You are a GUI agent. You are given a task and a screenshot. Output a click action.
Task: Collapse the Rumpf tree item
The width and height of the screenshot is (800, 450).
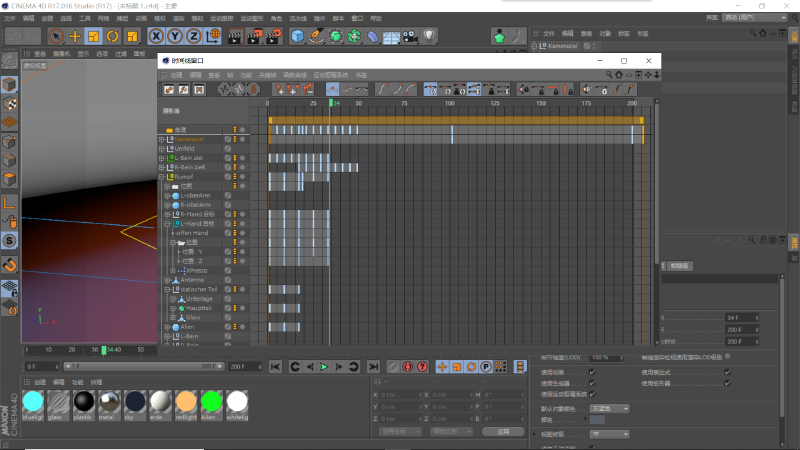[x=162, y=177]
